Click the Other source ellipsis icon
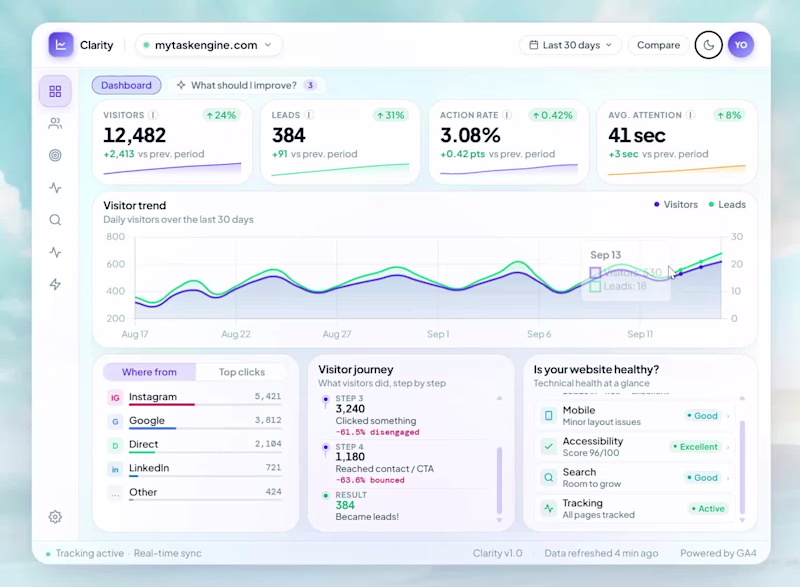 pos(115,494)
